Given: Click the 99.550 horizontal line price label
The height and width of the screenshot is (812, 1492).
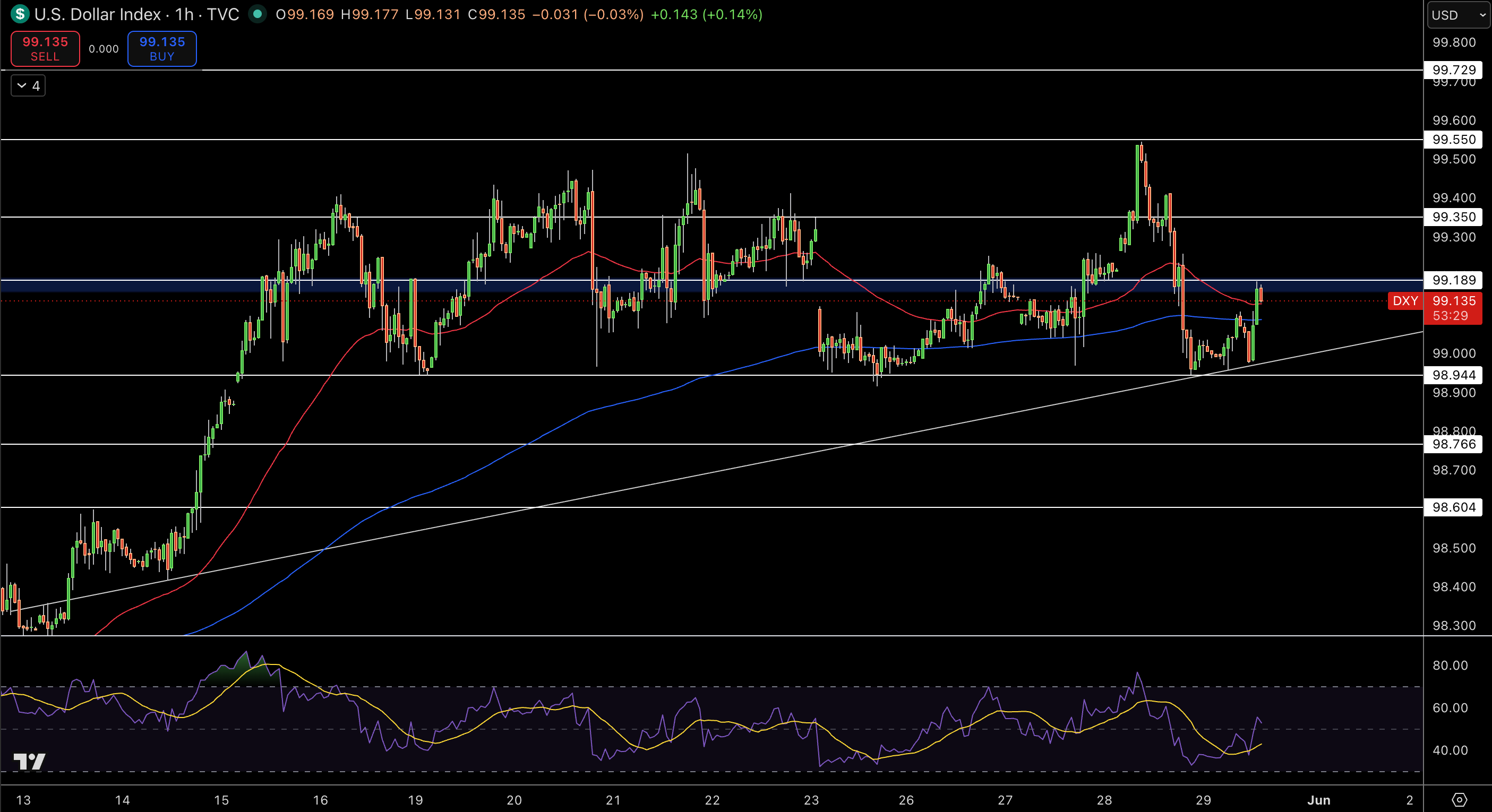Looking at the screenshot, I should point(1454,140).
